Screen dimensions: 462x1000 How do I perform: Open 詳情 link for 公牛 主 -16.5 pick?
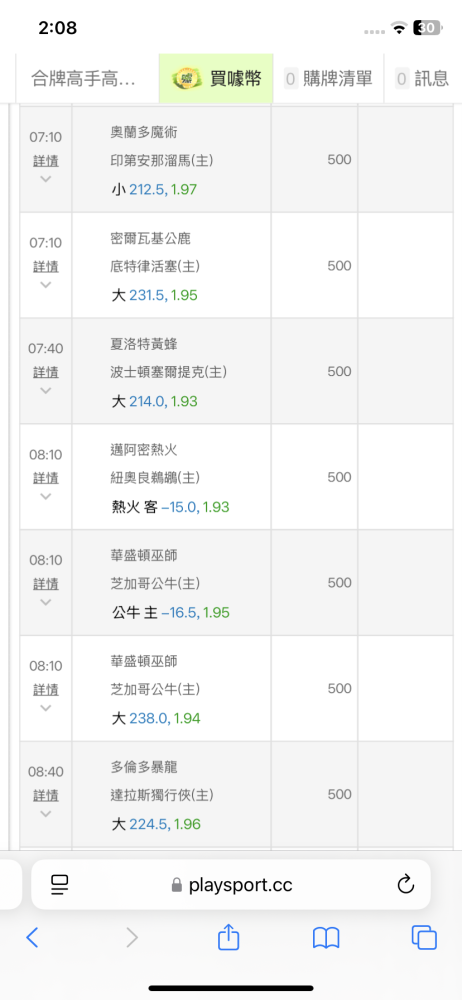[x=46, y=584]
